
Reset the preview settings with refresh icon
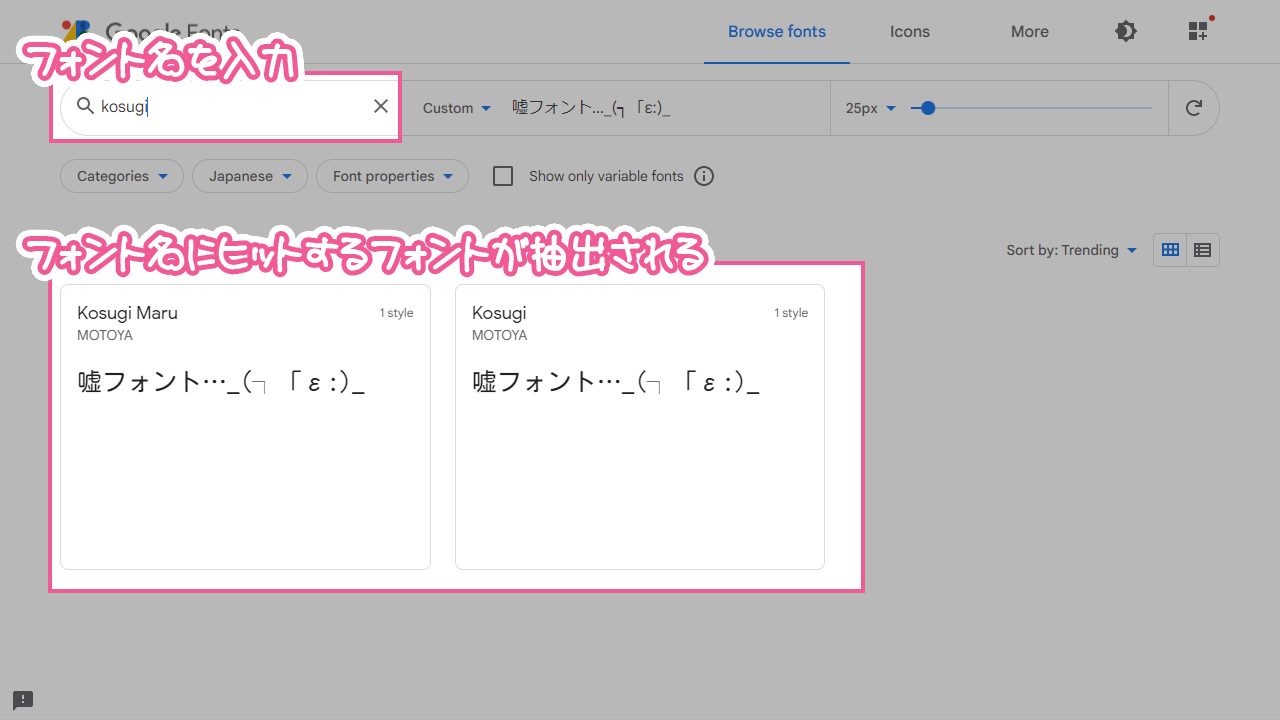point(1193,108)
